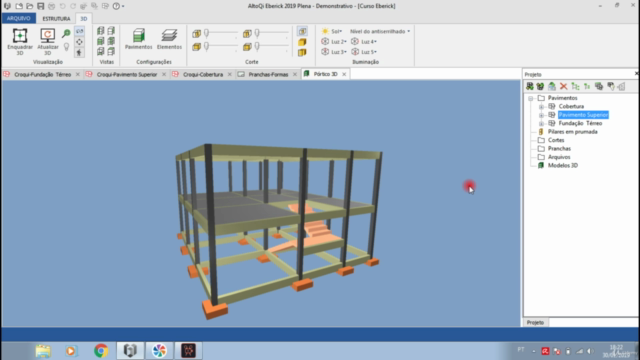Open the Nível do antisserrilhado dropdown
The height and width of the screenshot is (360, 640).
pyautogui.click(x=380, y=31)
